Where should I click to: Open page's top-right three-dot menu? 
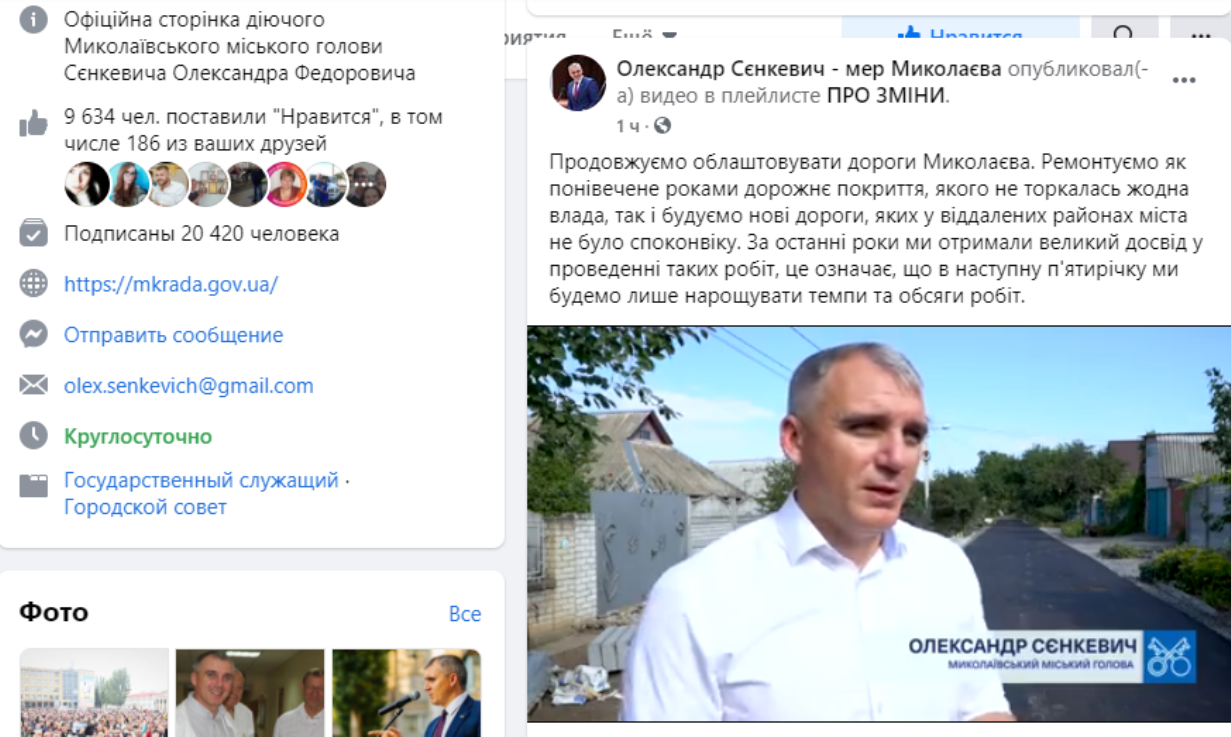(x=1201, y=33)
